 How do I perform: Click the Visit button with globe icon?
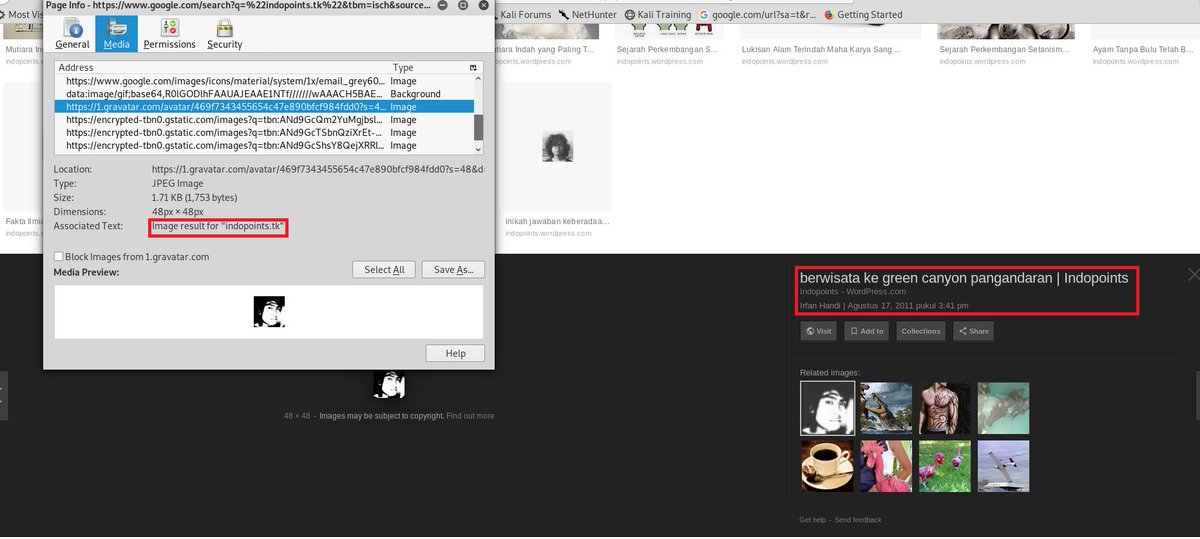(x=820, y=331)
